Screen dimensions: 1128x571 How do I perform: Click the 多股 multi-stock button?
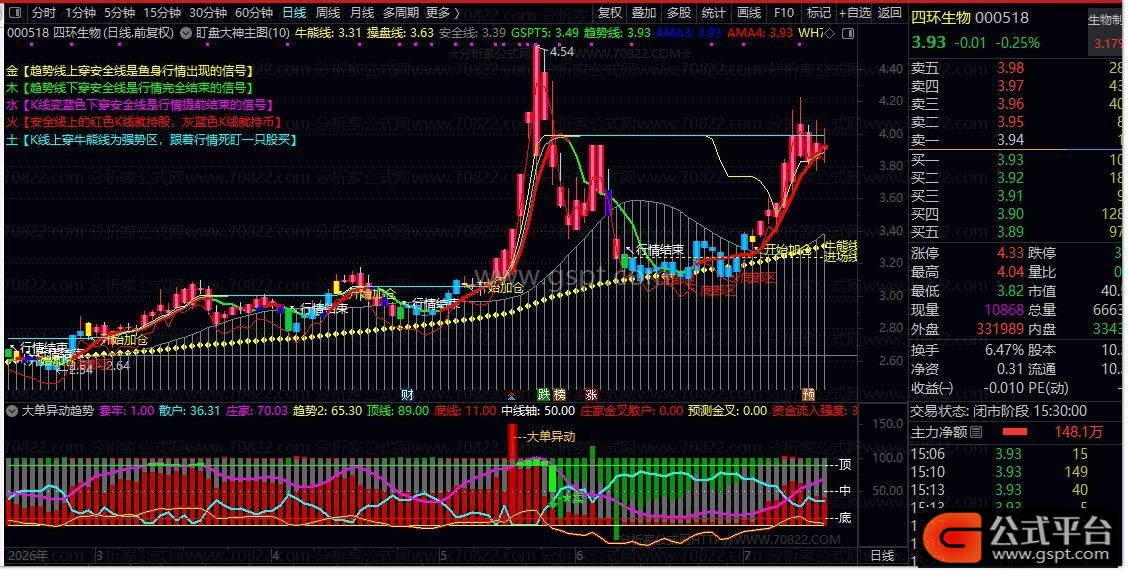pyautogui.click(x=678, y=12)
